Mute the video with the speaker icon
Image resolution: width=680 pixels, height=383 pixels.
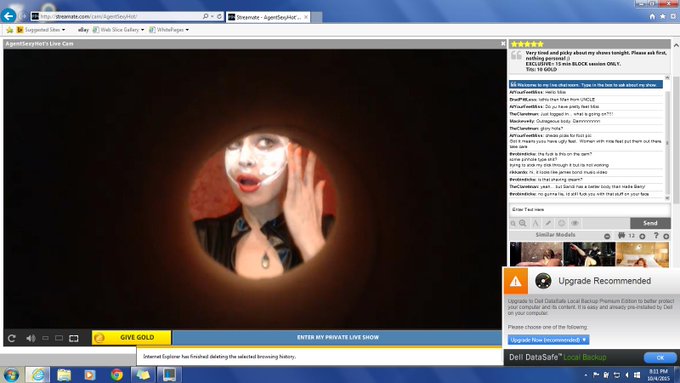tap(30, 338)
